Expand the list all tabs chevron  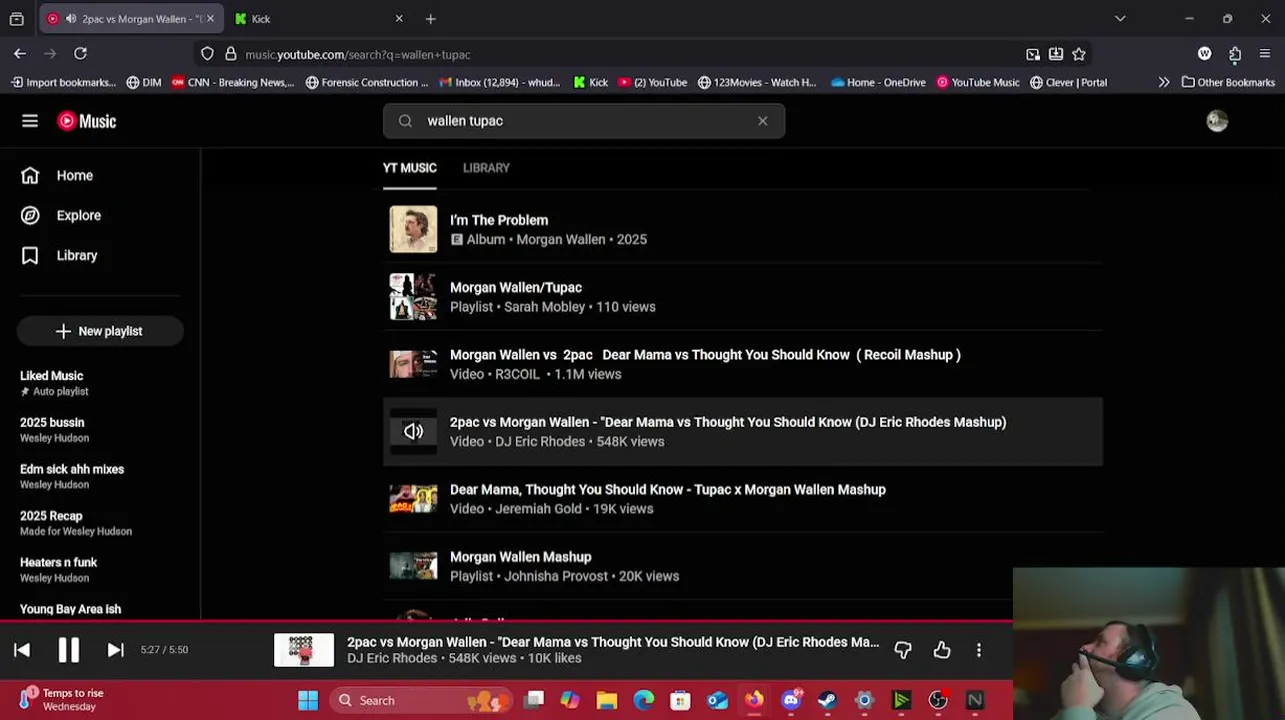click(x=1120, y=19)
